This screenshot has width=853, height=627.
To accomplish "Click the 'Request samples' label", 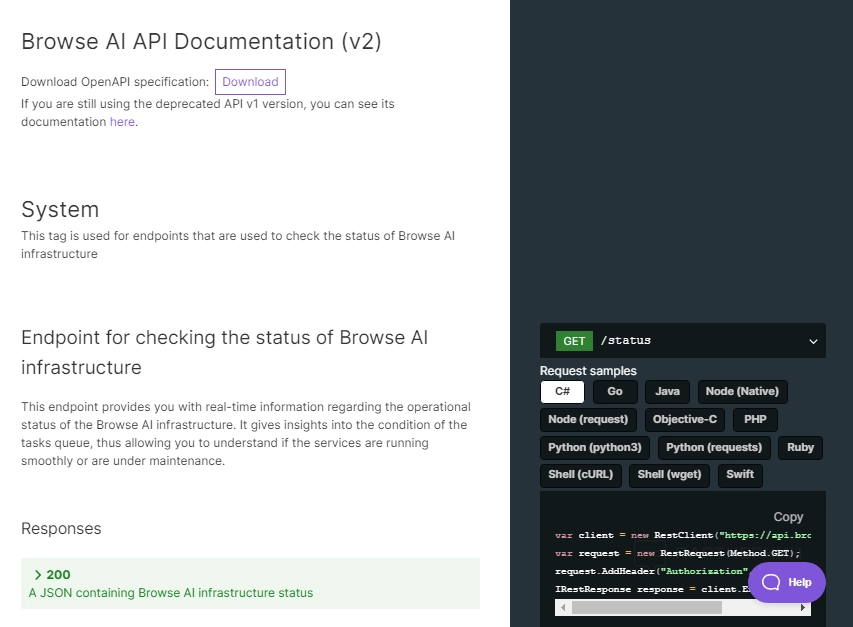I will 588,371.
